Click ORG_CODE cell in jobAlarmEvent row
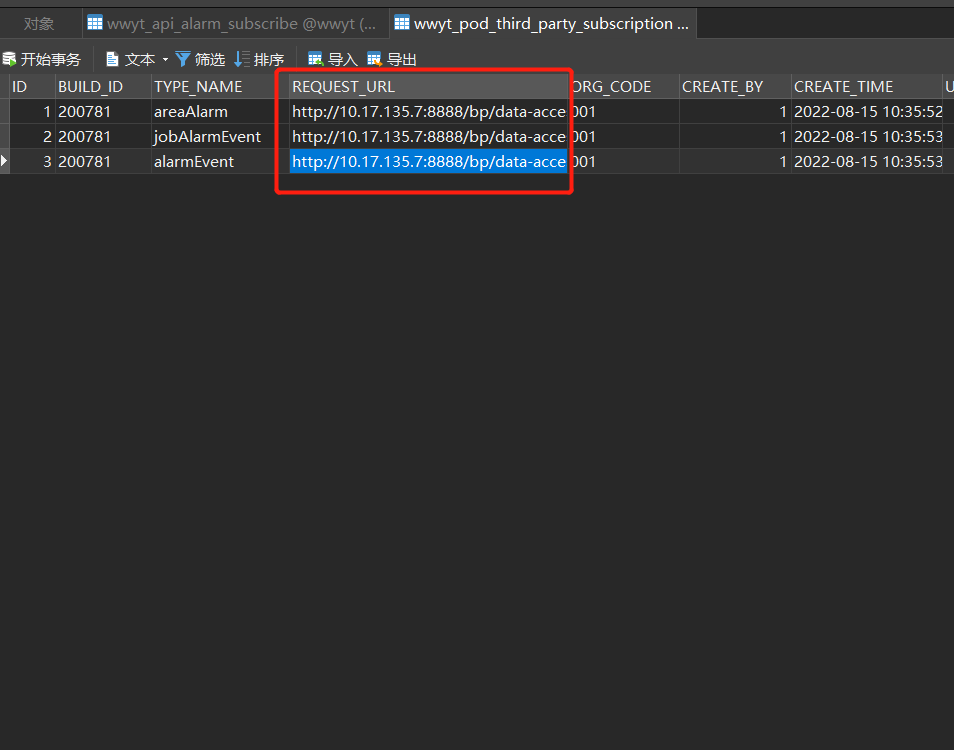This screenshot has height=750, width=954. pos(624,136)
